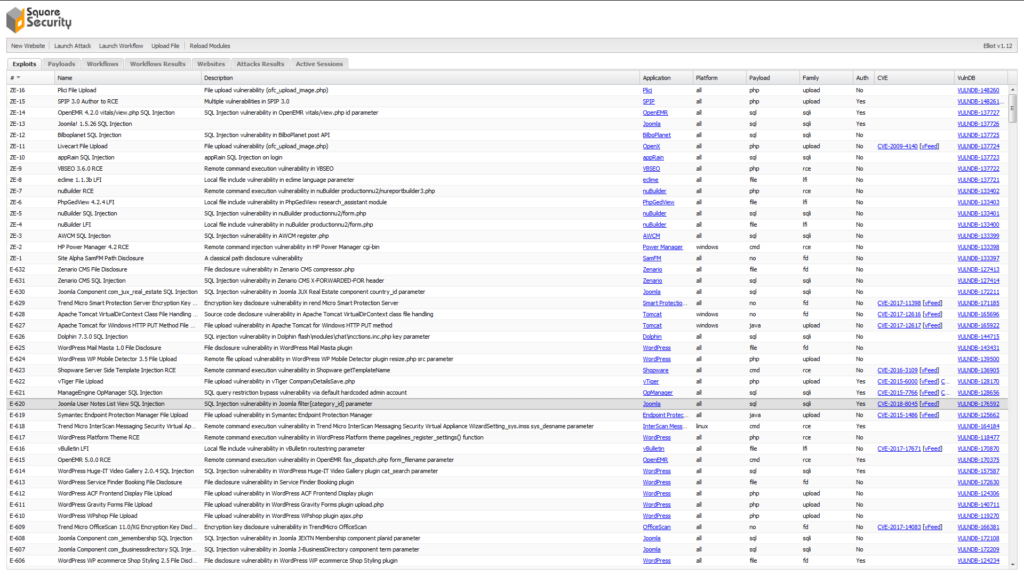Click the CVE-2017-14083 link
Viewport: 1024px width, 576px height.
point(899,527)
